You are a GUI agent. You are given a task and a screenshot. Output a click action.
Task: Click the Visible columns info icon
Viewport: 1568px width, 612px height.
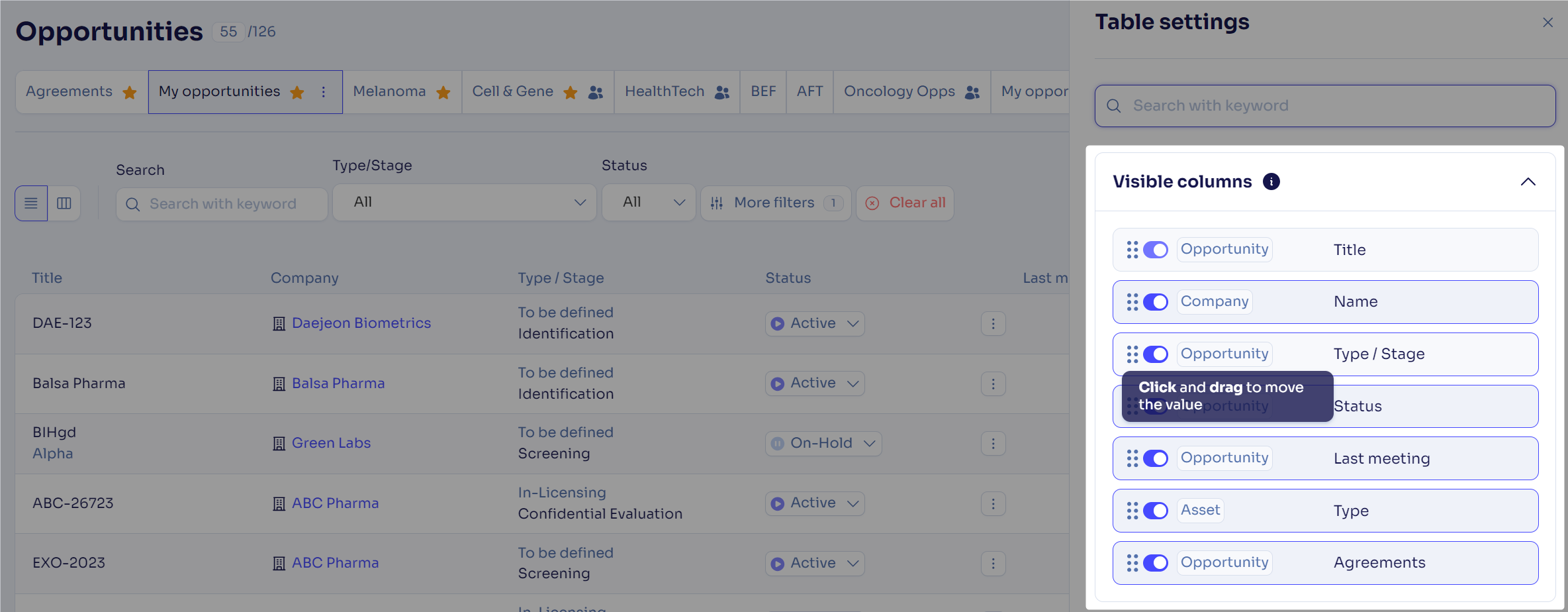click(1271, 181)
